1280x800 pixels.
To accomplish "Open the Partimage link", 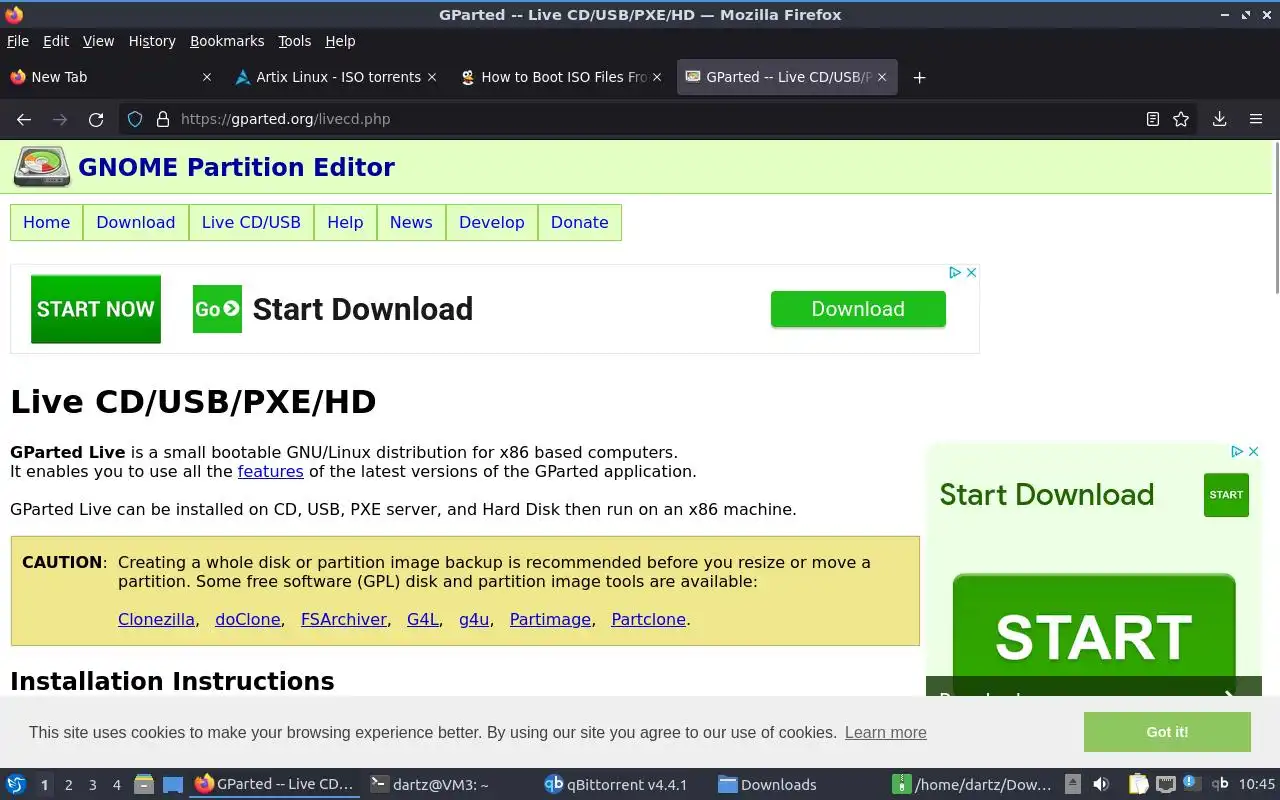I will [550, 619].
